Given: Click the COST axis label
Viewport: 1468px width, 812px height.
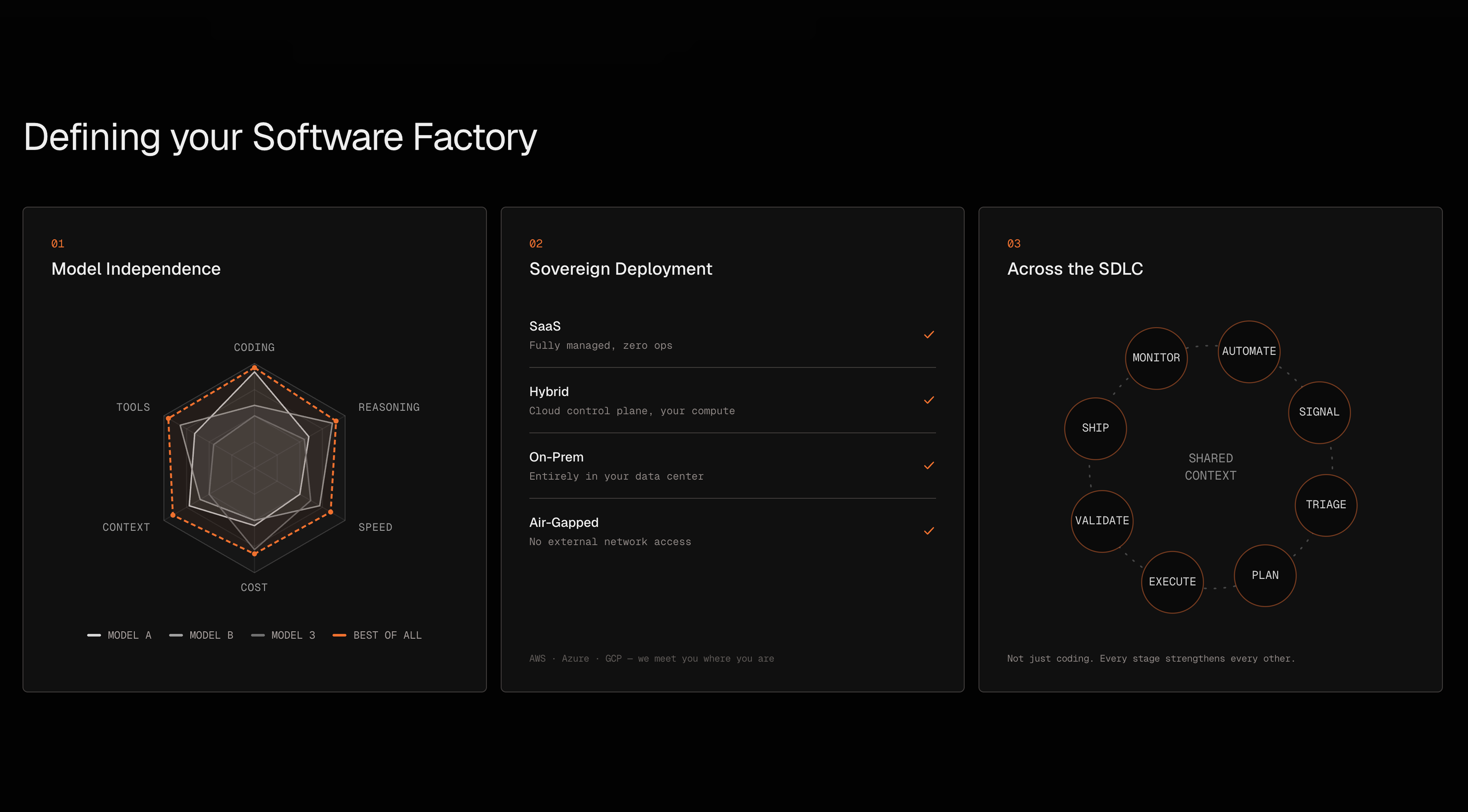Looking at the screenshot, I should point(254,587).
